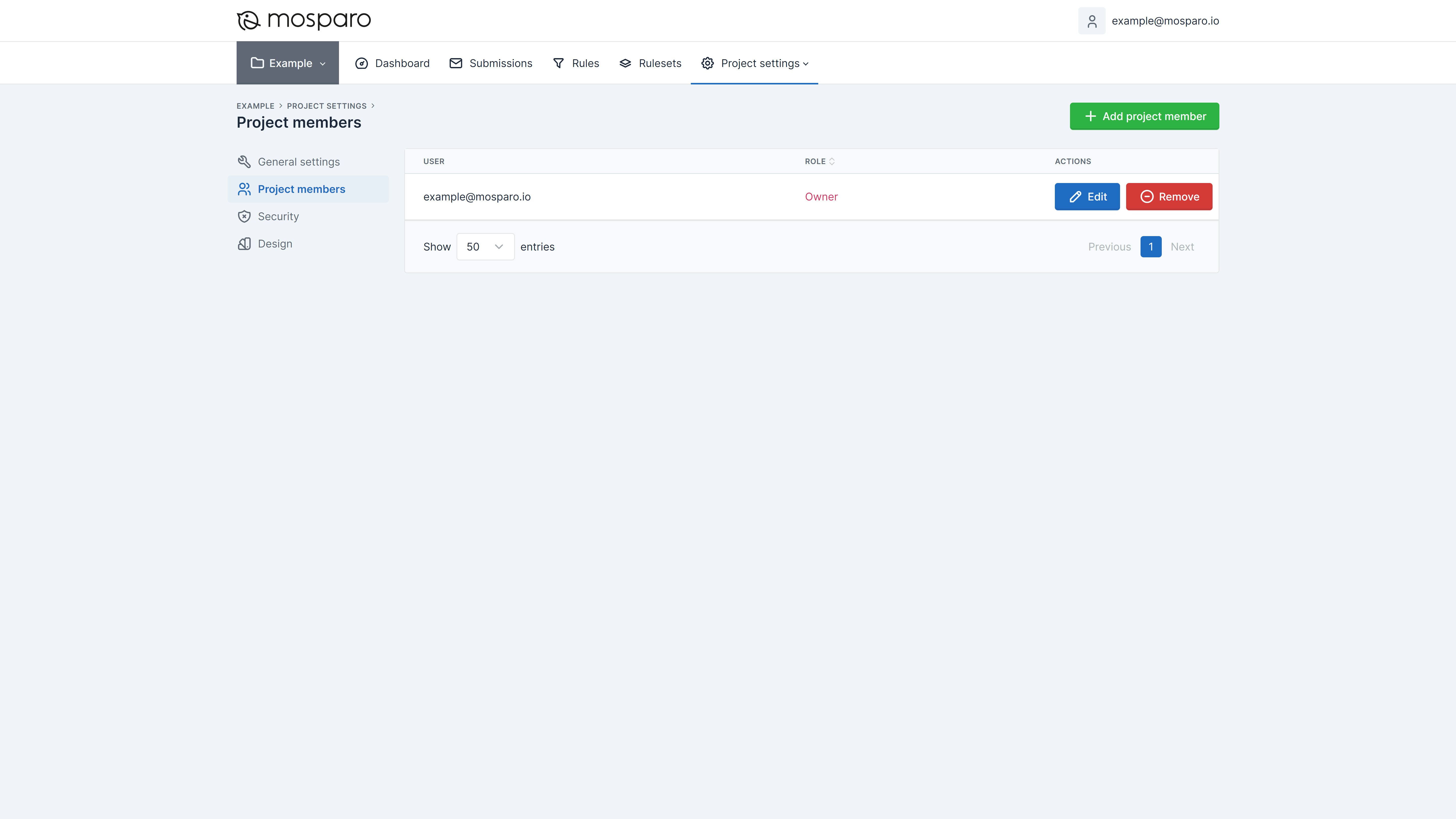This screenshot has height=819, width=1456.
Task: Click the Owner role text
Action: coord(821,197)
